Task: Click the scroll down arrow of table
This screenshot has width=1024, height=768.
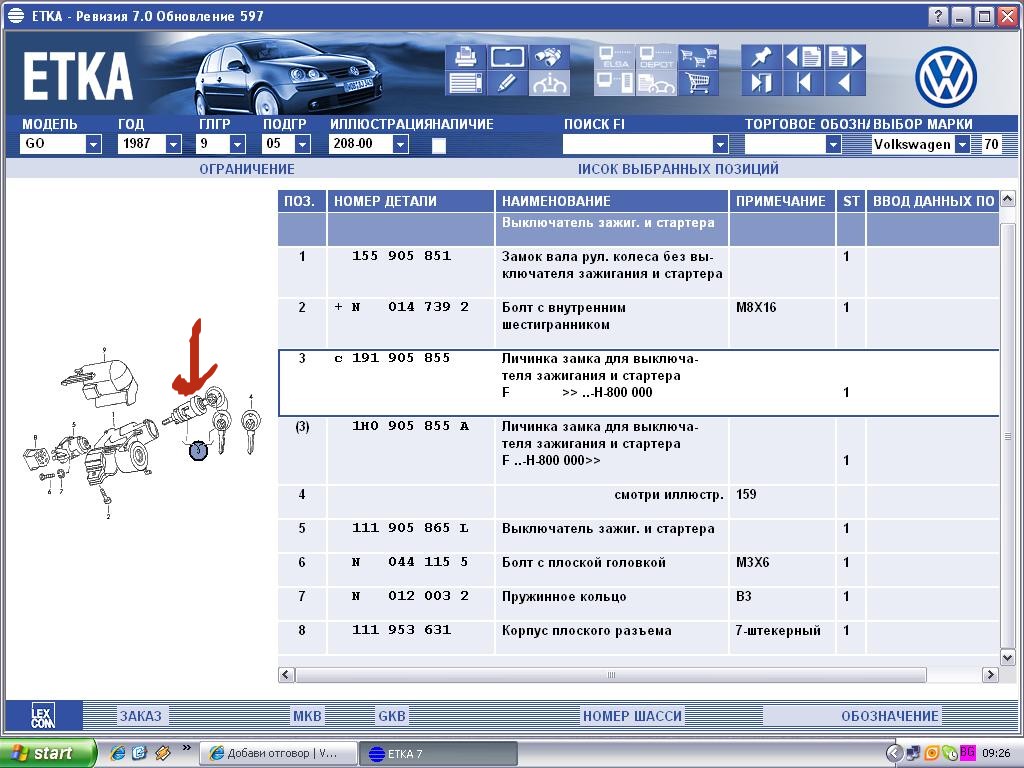Action: point(1008,658)
